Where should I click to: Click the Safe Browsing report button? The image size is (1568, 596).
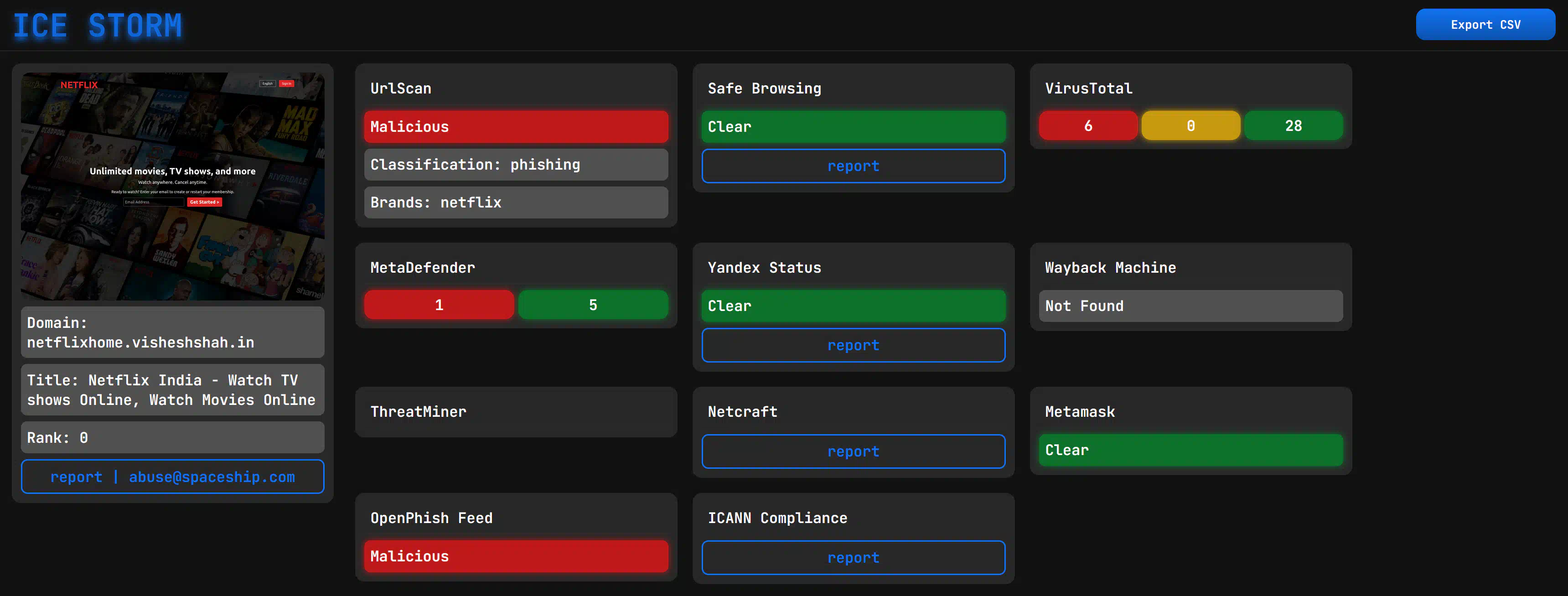(x=853, y=166)
